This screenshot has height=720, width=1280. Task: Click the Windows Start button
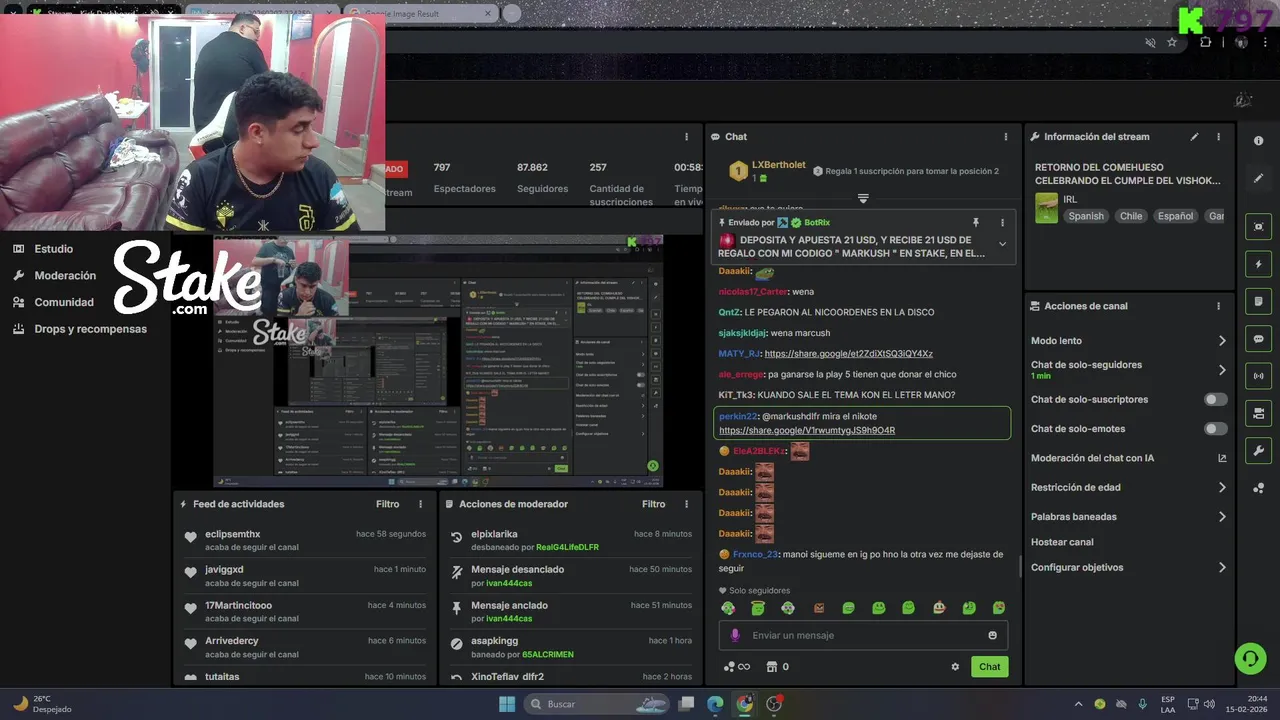507,704
